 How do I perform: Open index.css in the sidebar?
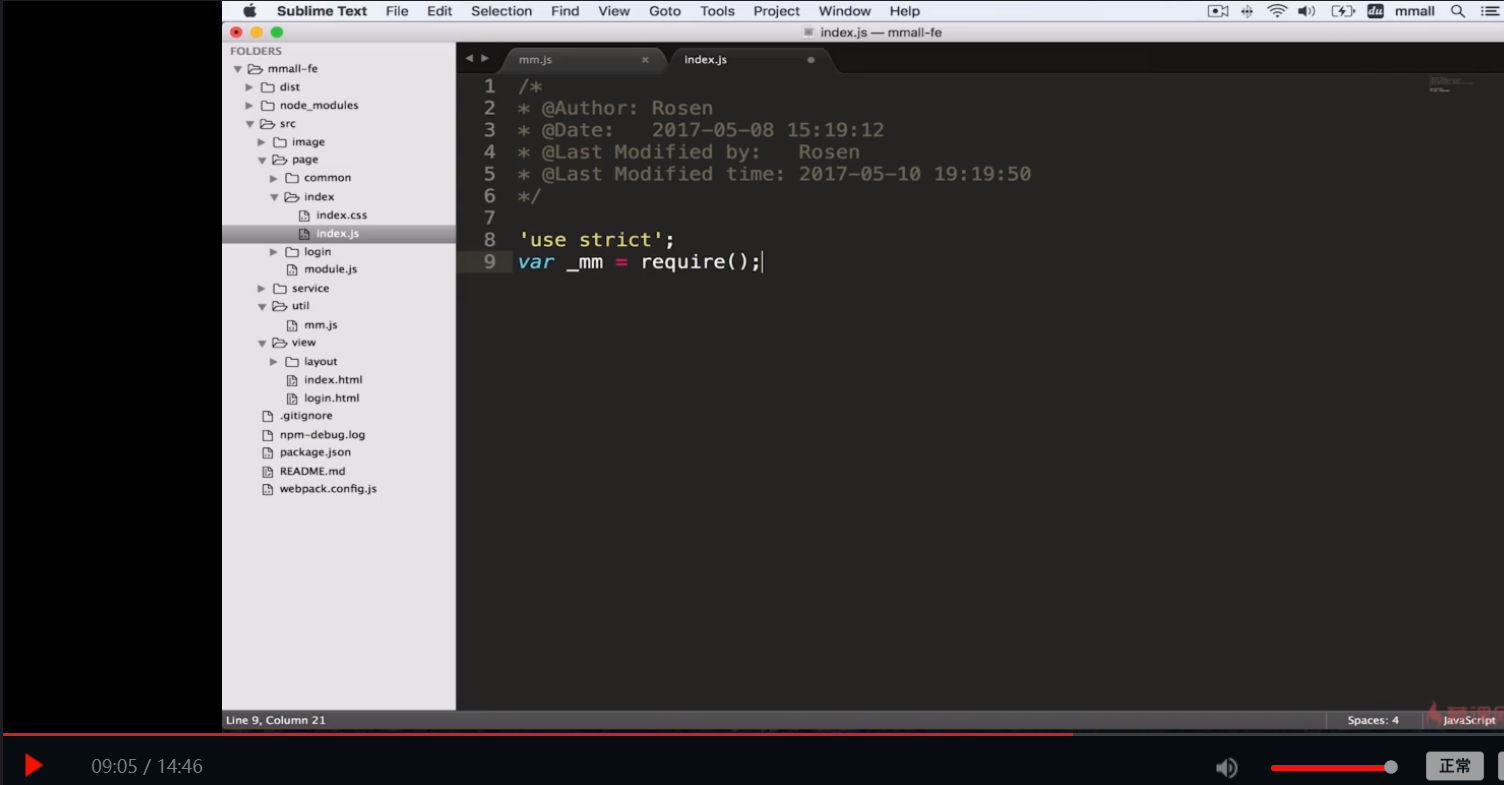(342, 215)
